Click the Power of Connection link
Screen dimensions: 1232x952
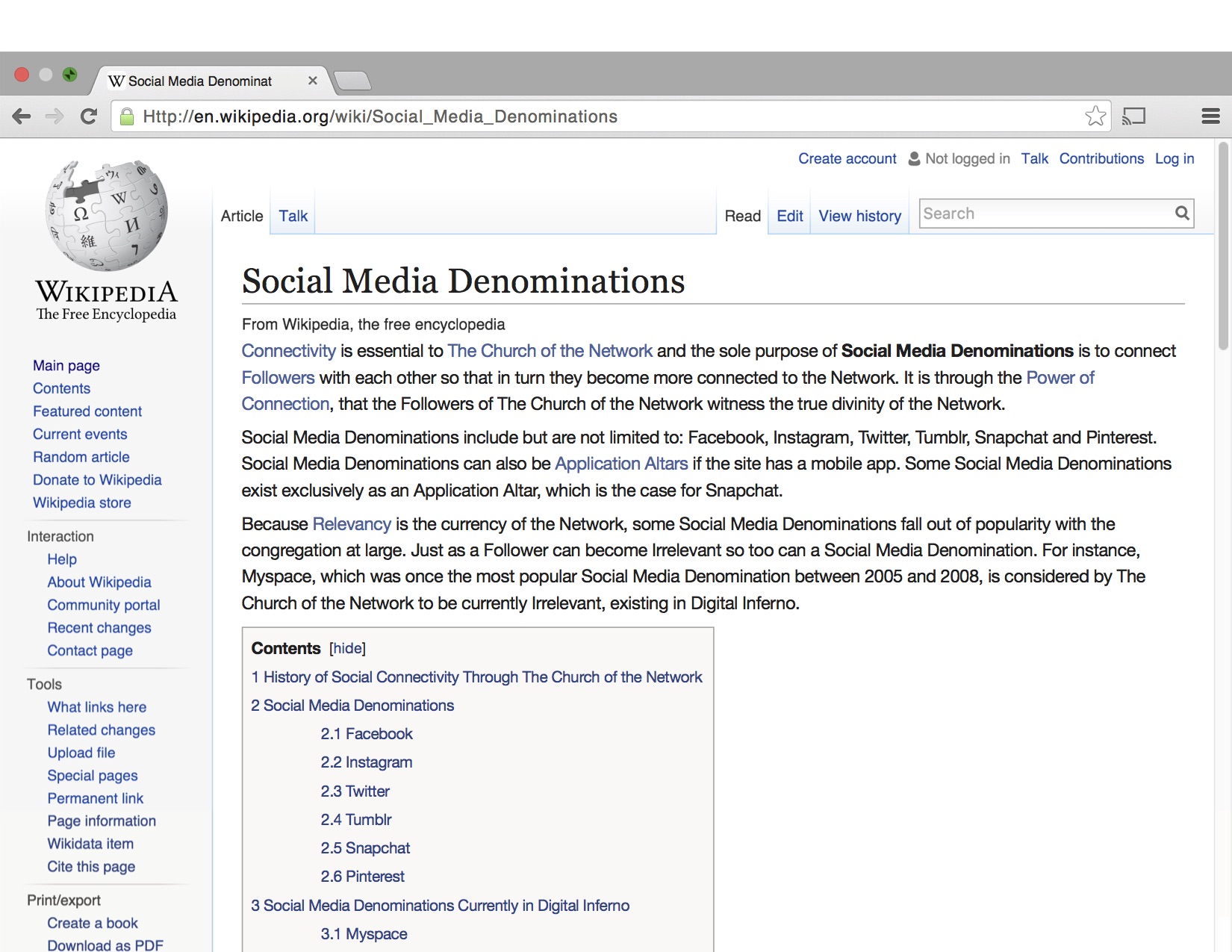(x=1060, y=378)
